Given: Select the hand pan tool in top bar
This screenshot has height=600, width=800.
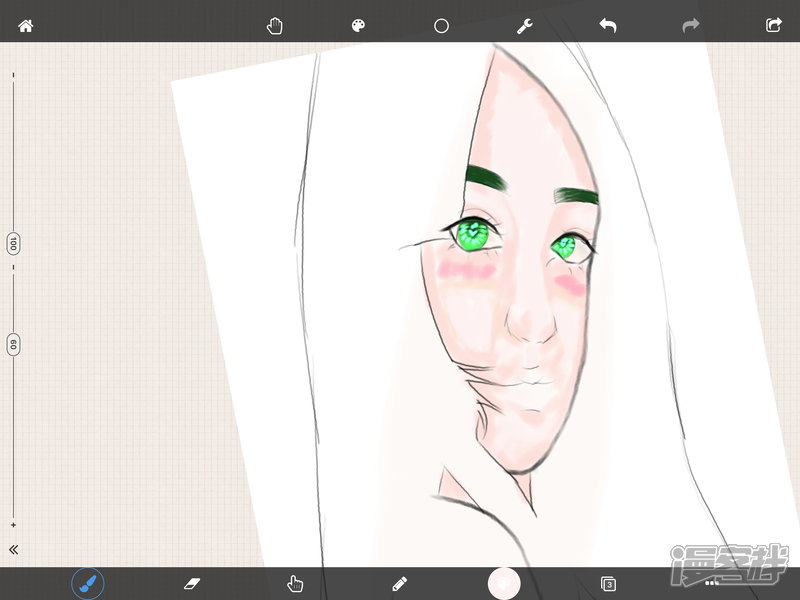Looking at the screenshot, I should point(275,26).
